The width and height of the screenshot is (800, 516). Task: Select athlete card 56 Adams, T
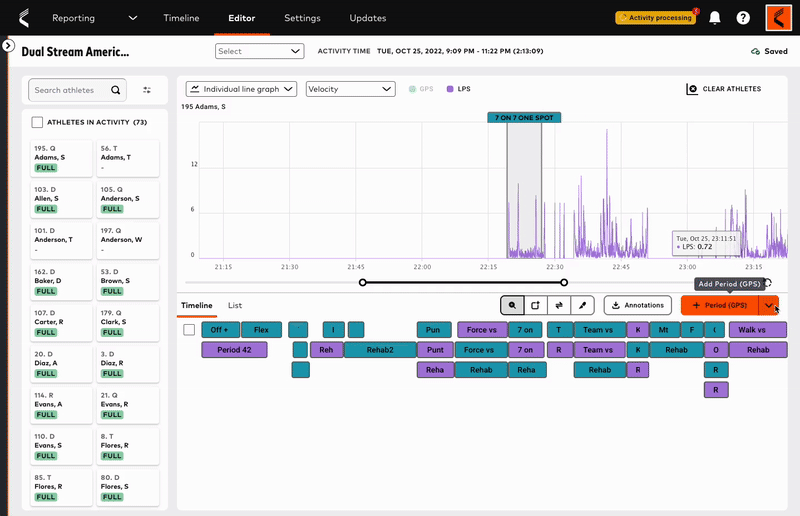click(x=128, y=159)
